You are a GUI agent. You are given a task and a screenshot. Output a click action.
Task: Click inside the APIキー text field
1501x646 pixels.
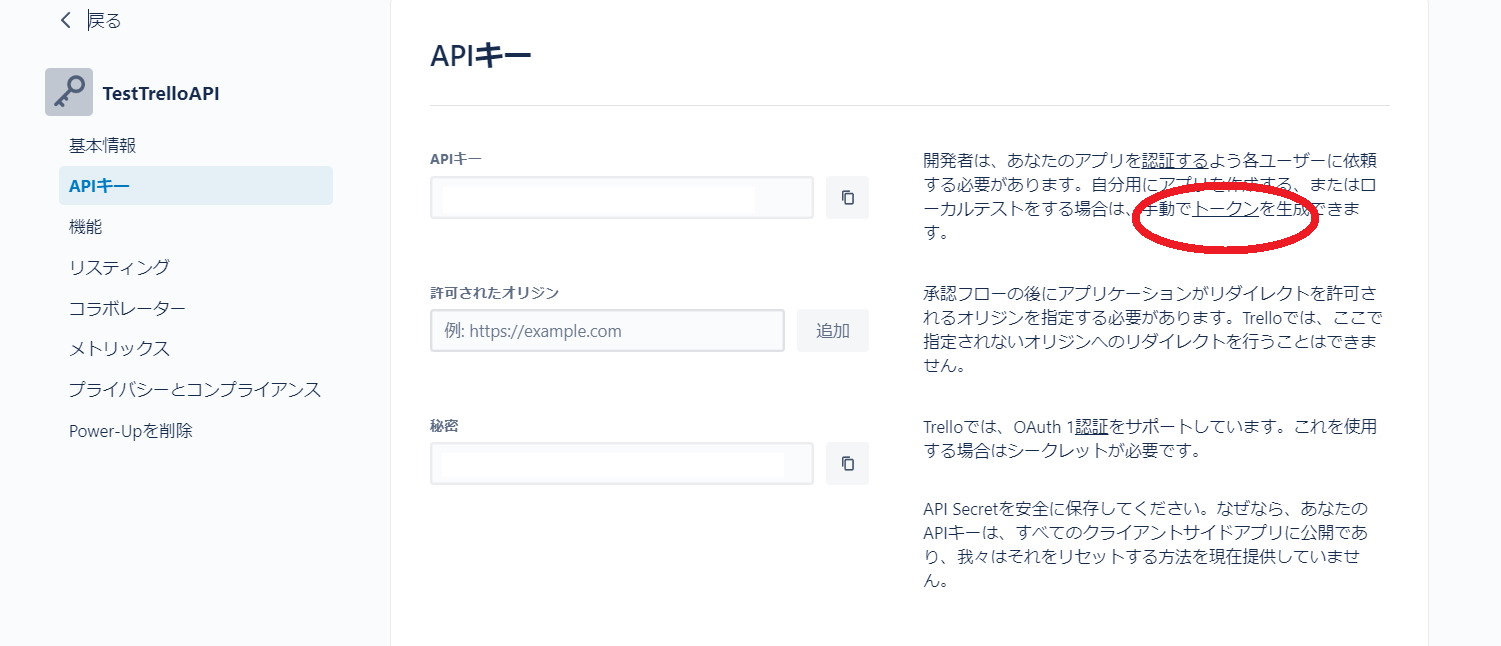[x=620, y=197]
